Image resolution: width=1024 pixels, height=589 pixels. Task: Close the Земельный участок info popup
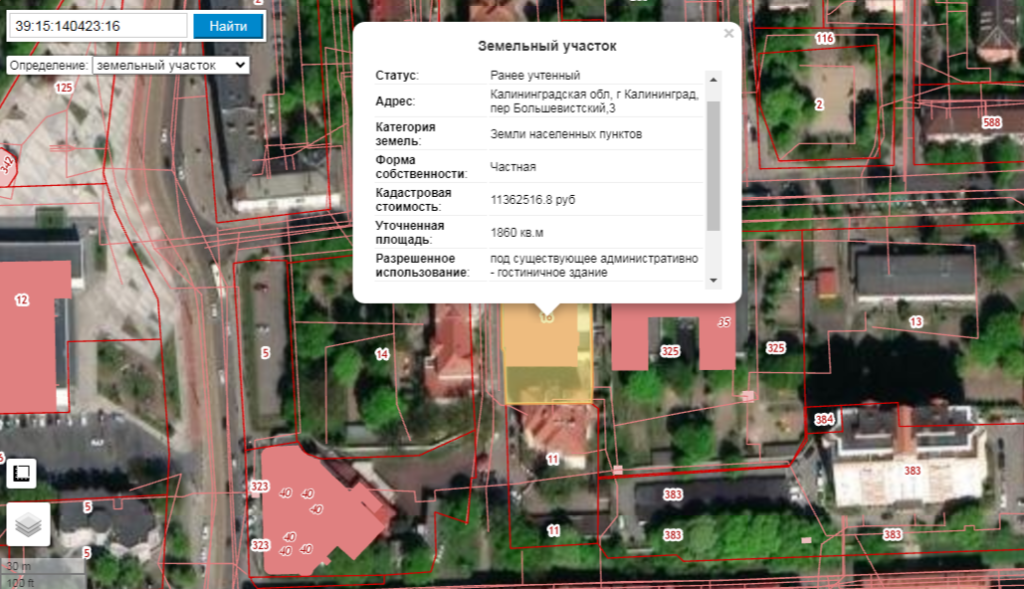coord(729,34)
